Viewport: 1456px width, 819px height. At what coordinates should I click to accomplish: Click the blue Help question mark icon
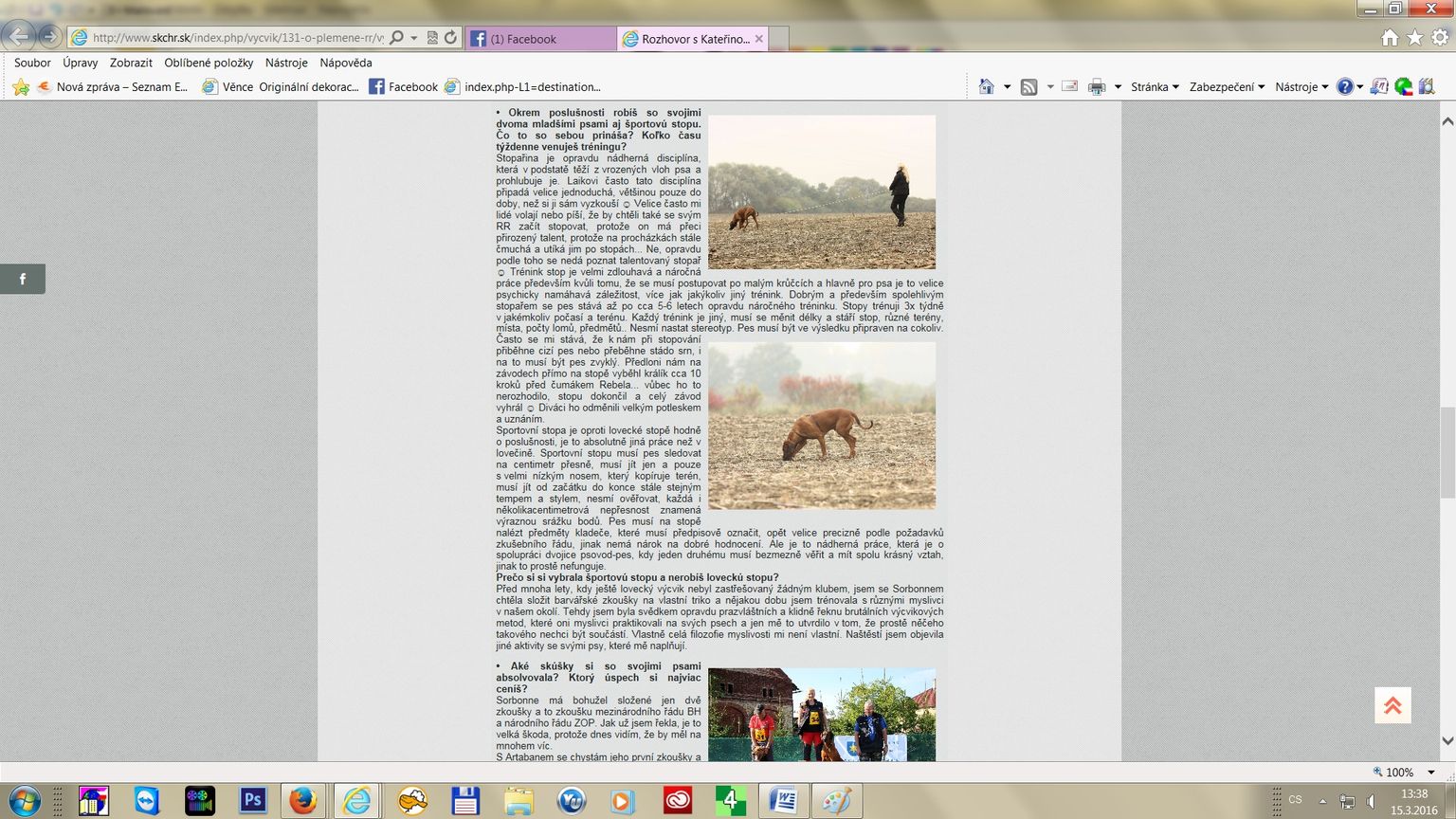point(1345,86)
